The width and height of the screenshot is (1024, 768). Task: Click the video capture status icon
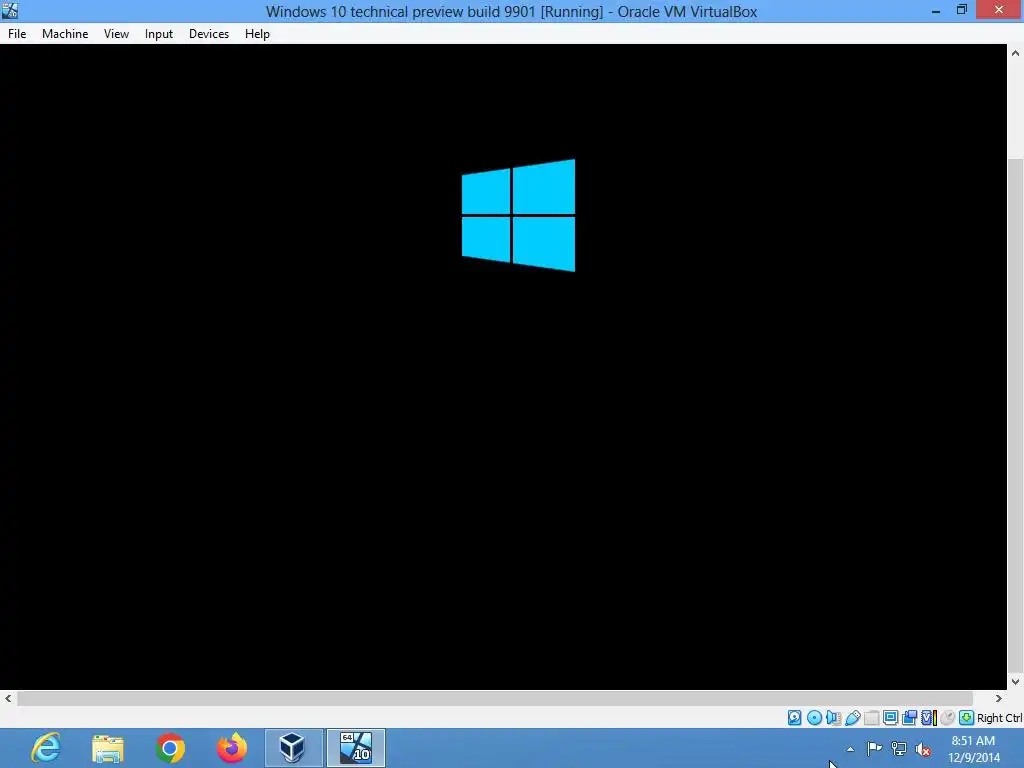coord(909,718)
